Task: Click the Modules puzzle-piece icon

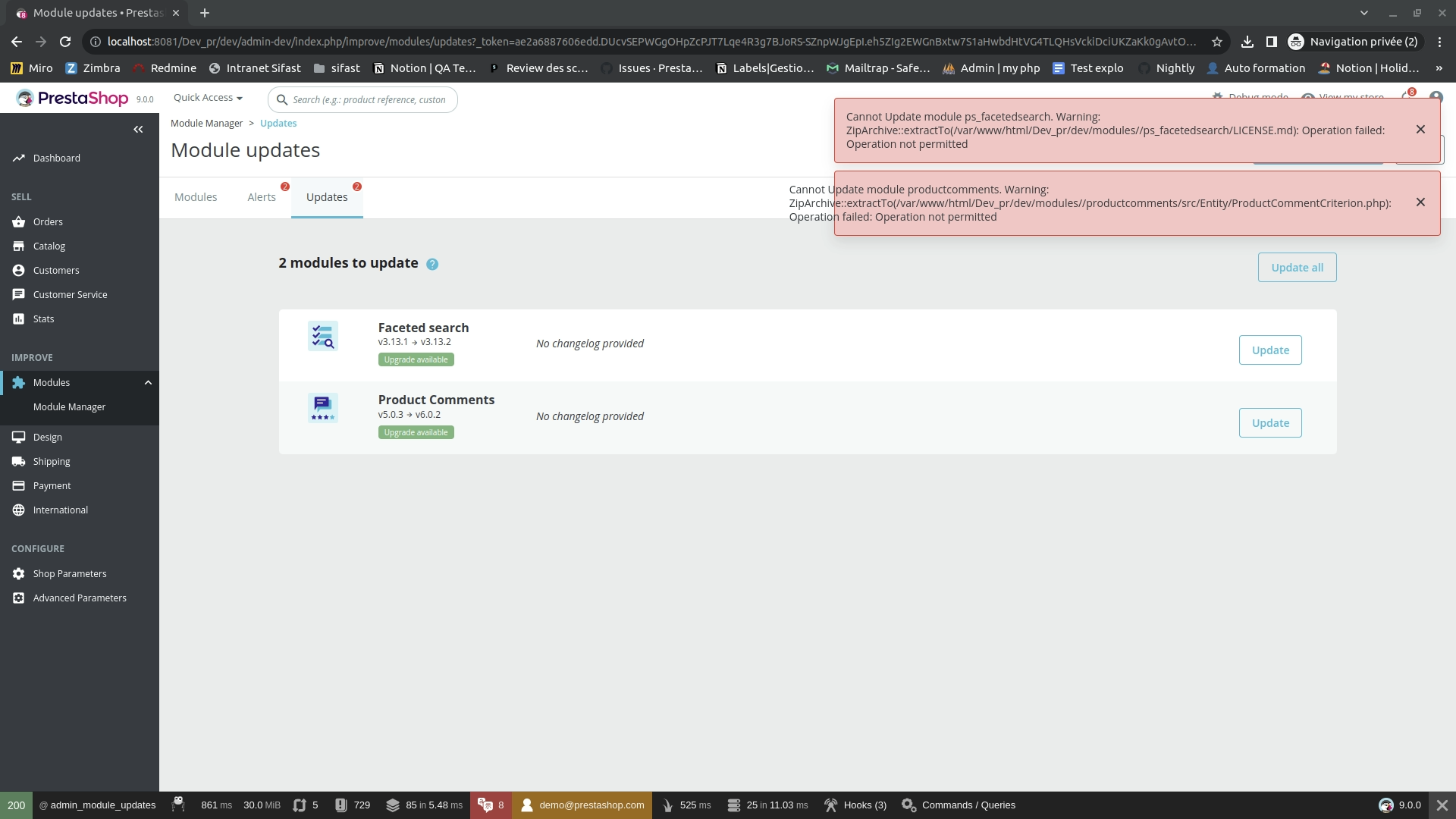Action: (18, 382)
